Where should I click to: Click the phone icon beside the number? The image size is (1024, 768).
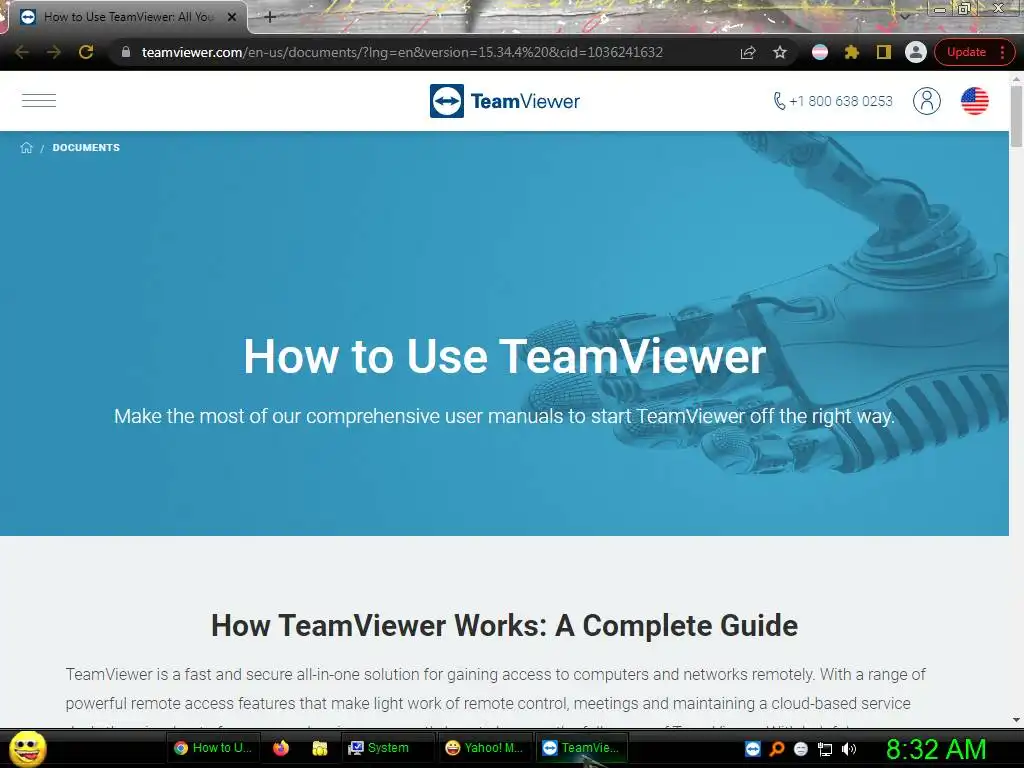point(779,101)
